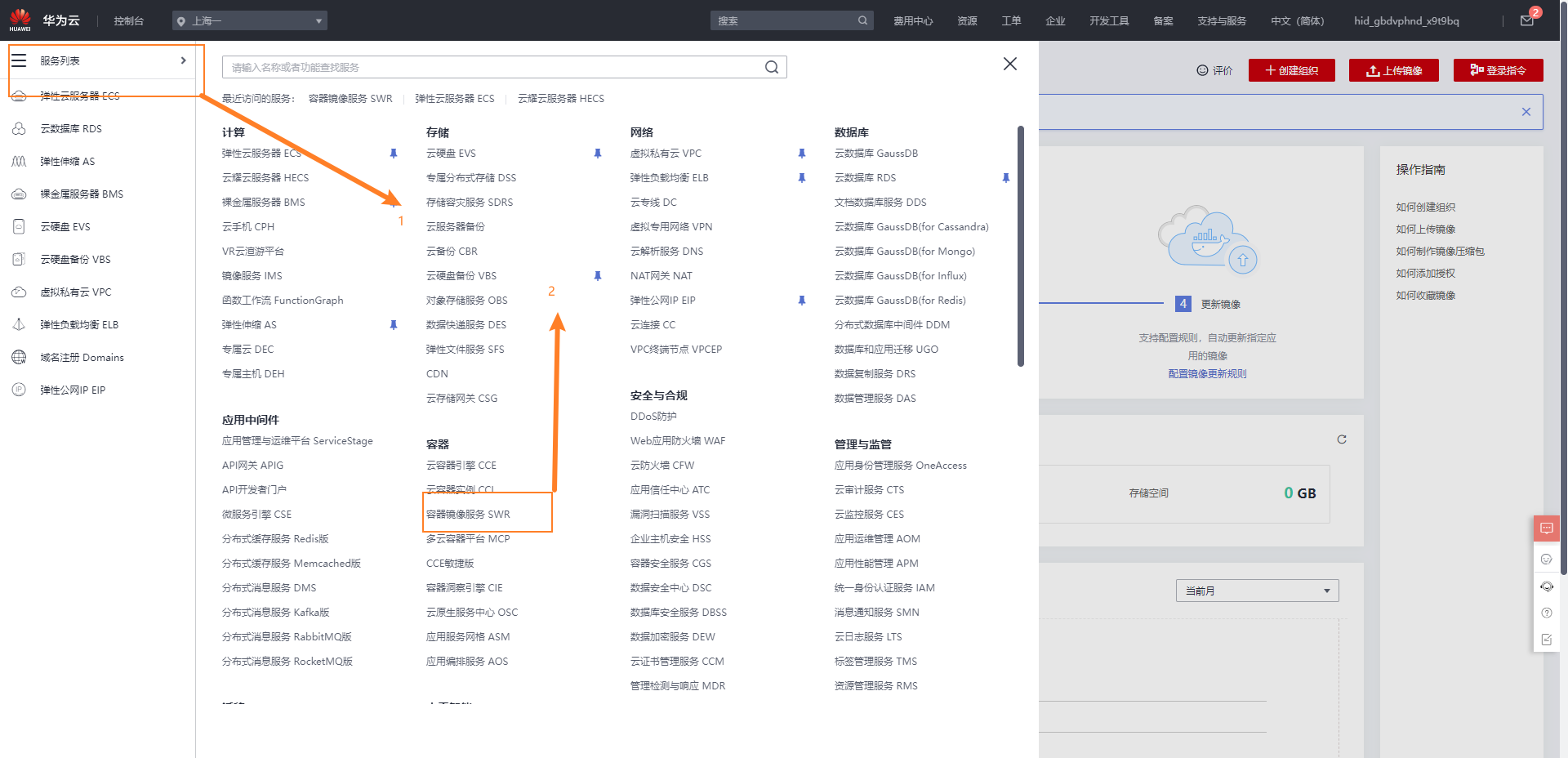Open the 工单 menu
This screenshot has width=1568, height=758.
click(x=1011, y=21)
